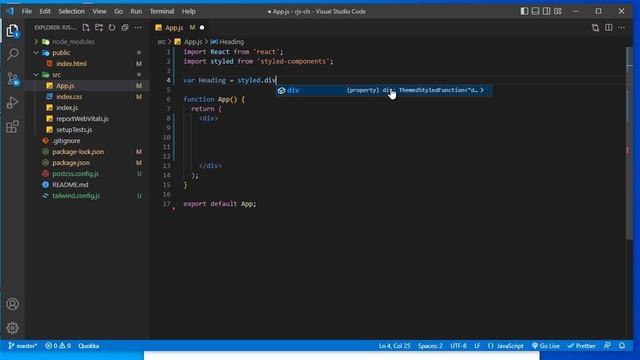This screenshot has height=360, width=640.
Task: Open App.js in the file tree
Action: click(x=65, y=86)
